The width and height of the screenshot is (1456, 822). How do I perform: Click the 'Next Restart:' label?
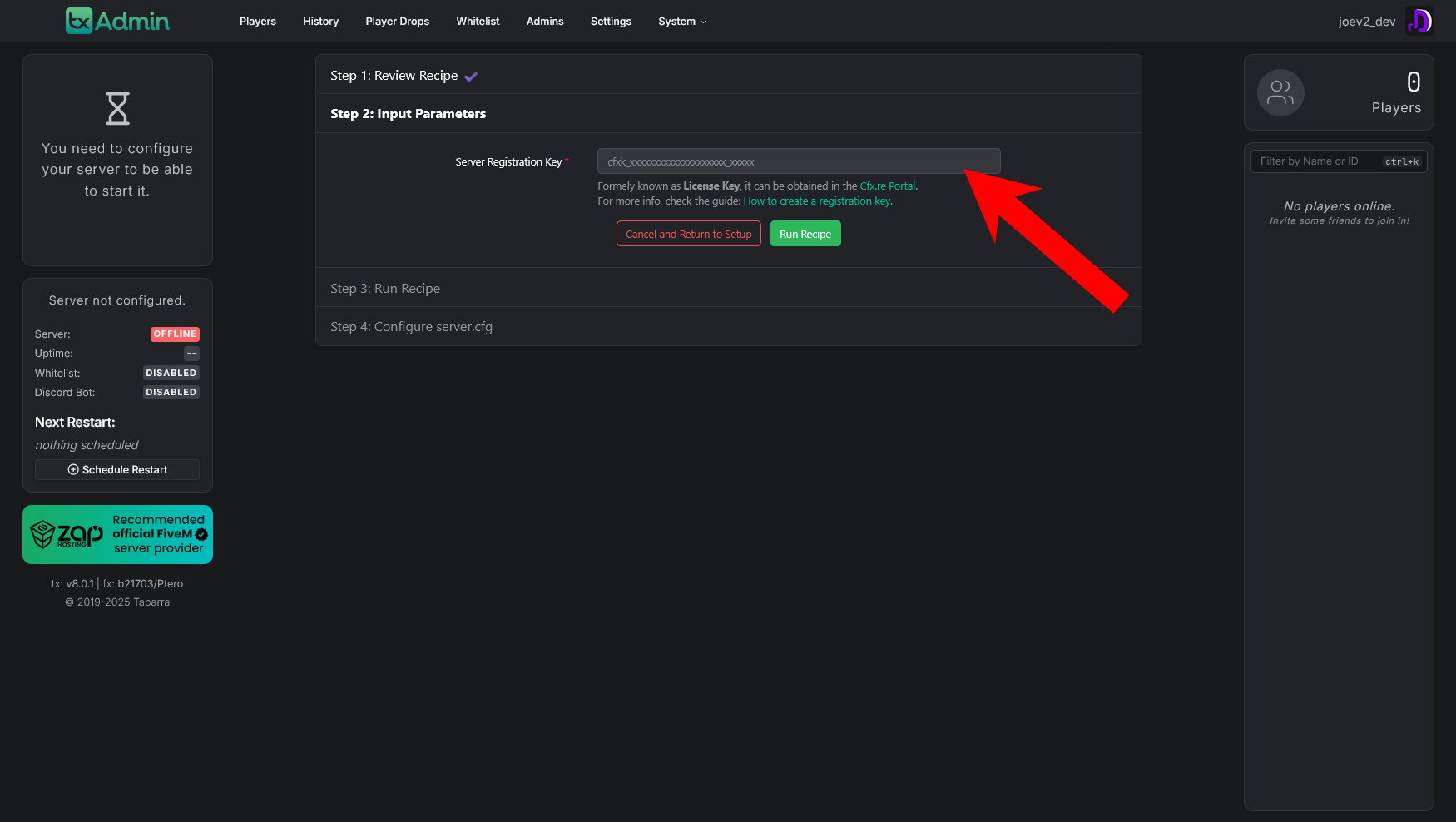tap(75, 423)
